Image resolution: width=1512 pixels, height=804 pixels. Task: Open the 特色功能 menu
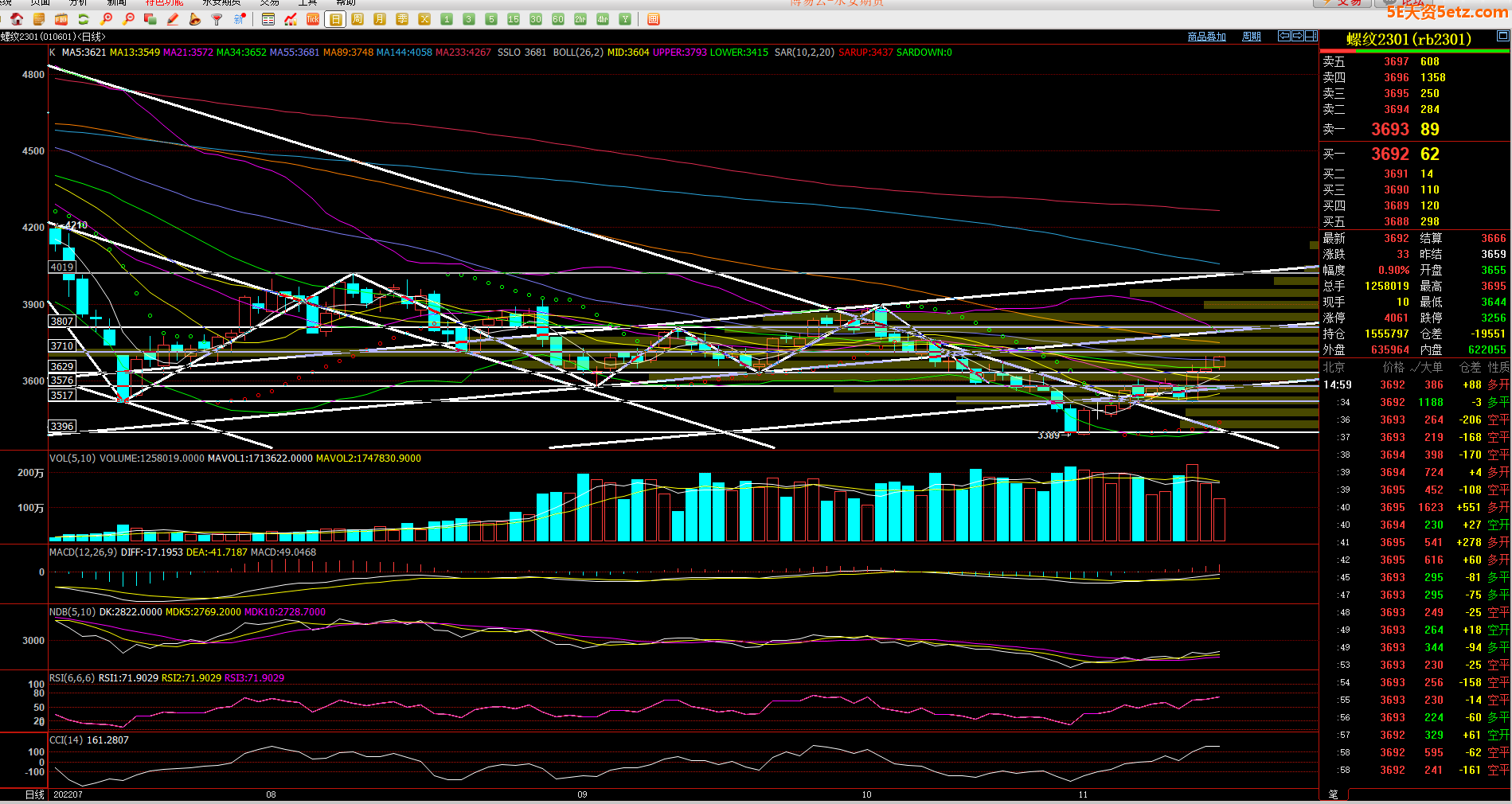tap(164, 2)
